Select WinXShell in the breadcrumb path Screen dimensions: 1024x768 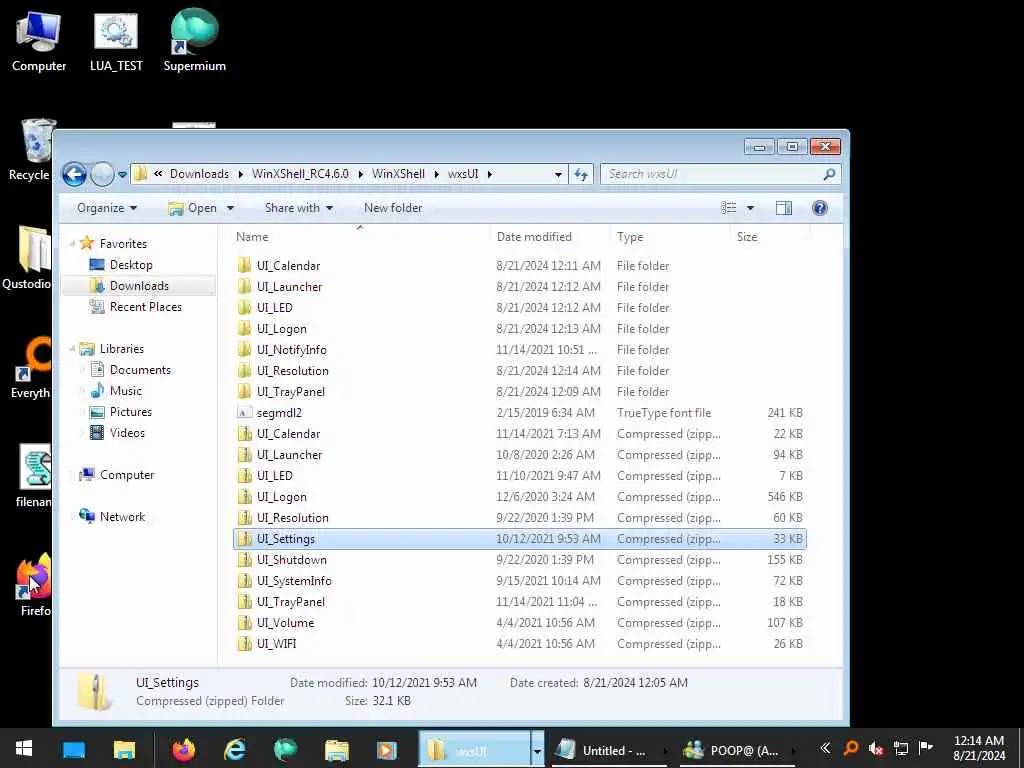[x=398, y=174]
